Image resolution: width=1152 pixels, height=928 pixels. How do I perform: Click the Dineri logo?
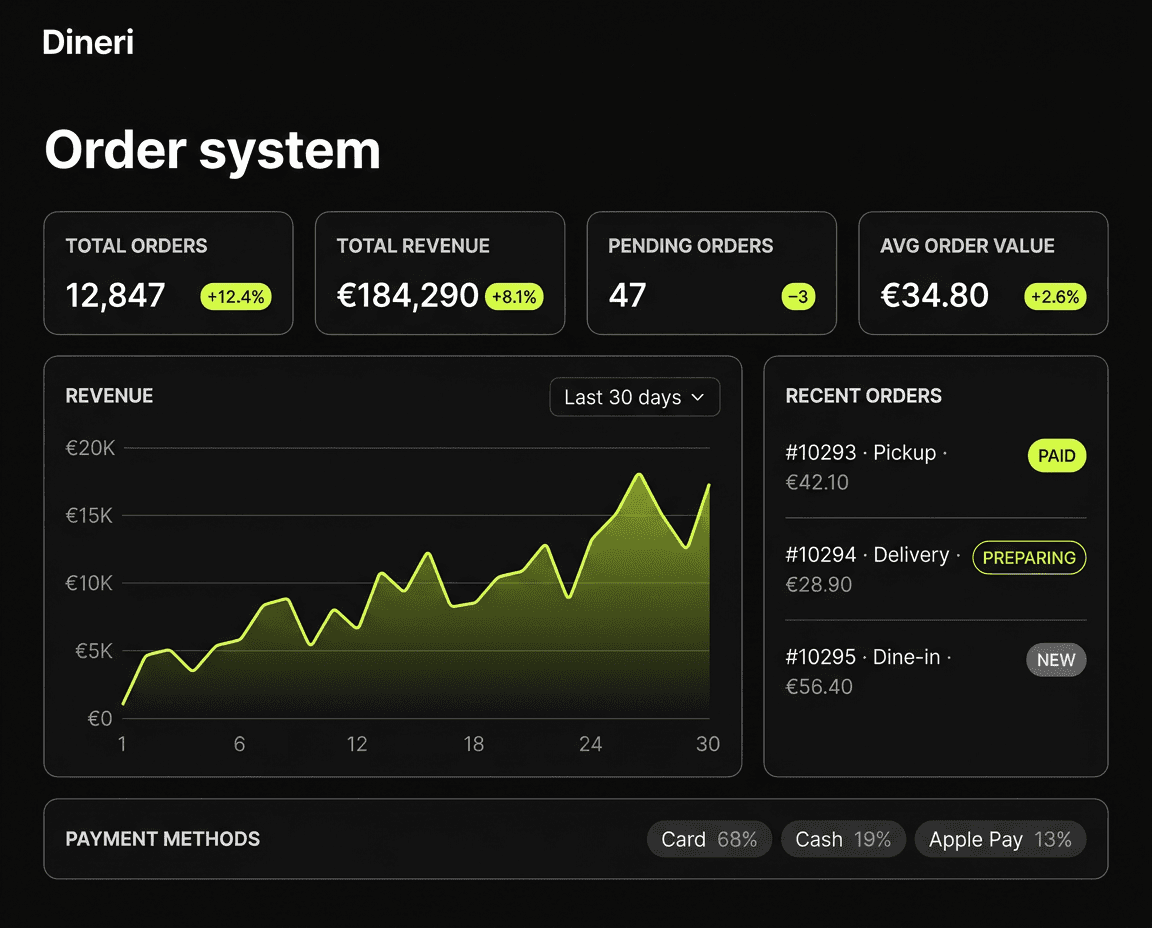coord(88,42)
